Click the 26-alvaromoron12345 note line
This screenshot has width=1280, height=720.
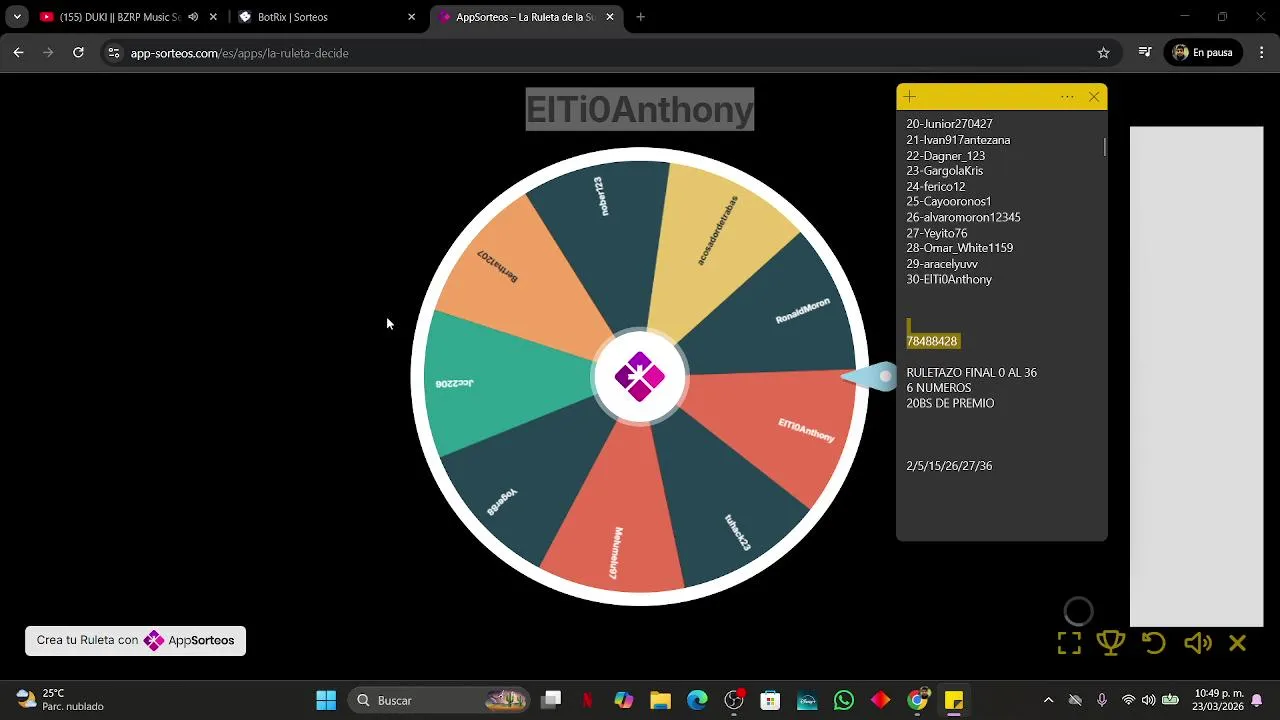pos(963,217)
